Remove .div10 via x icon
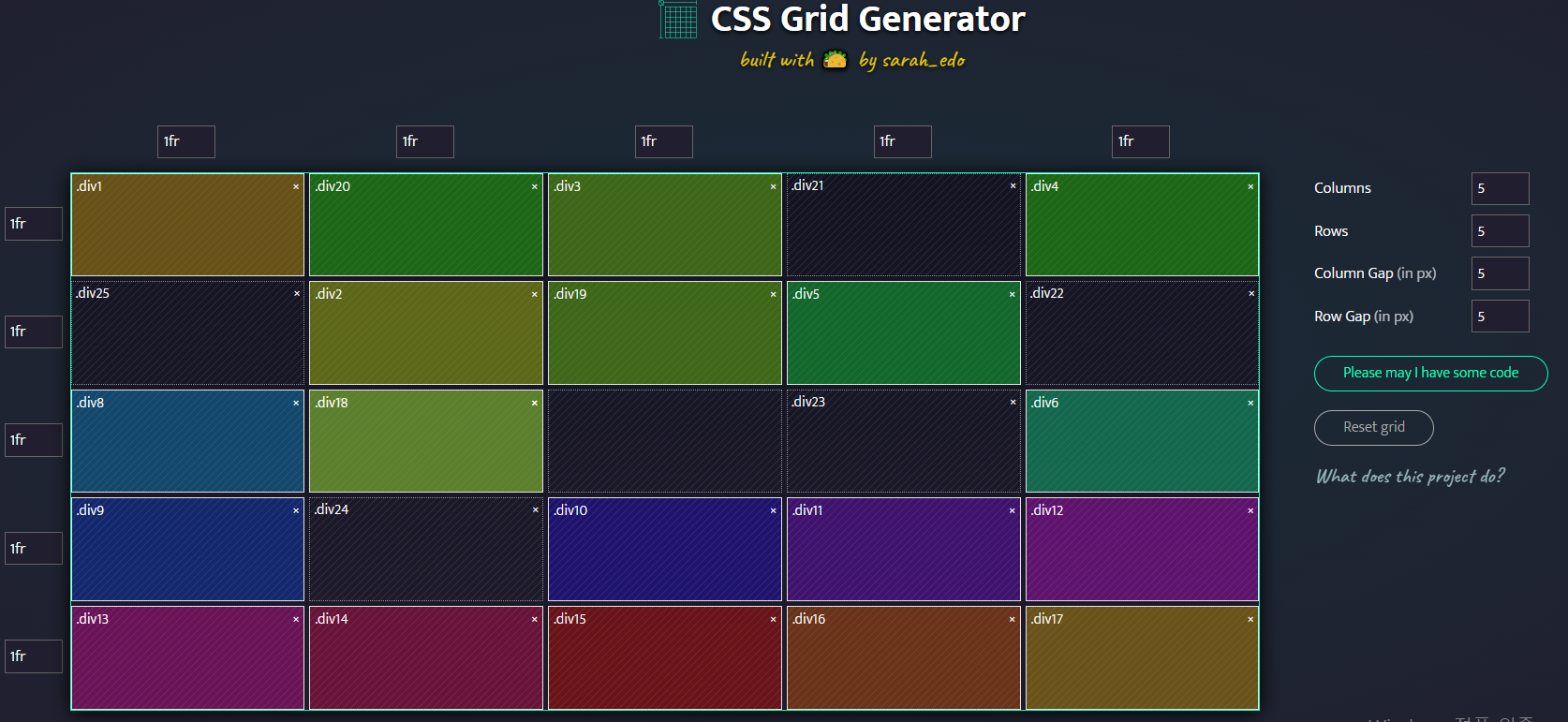Image resolution: width=1568 pixels, height=722 pixels. [774, 510]
